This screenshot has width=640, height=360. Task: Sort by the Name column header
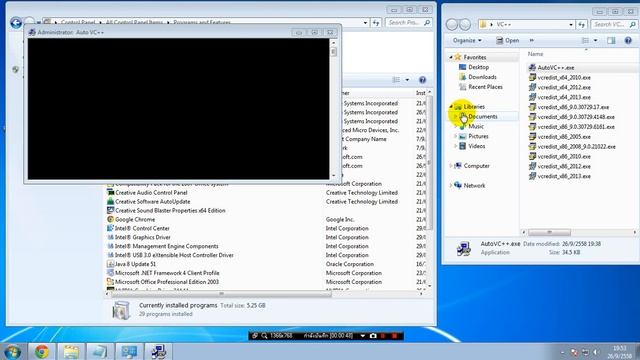pos(535,54)
